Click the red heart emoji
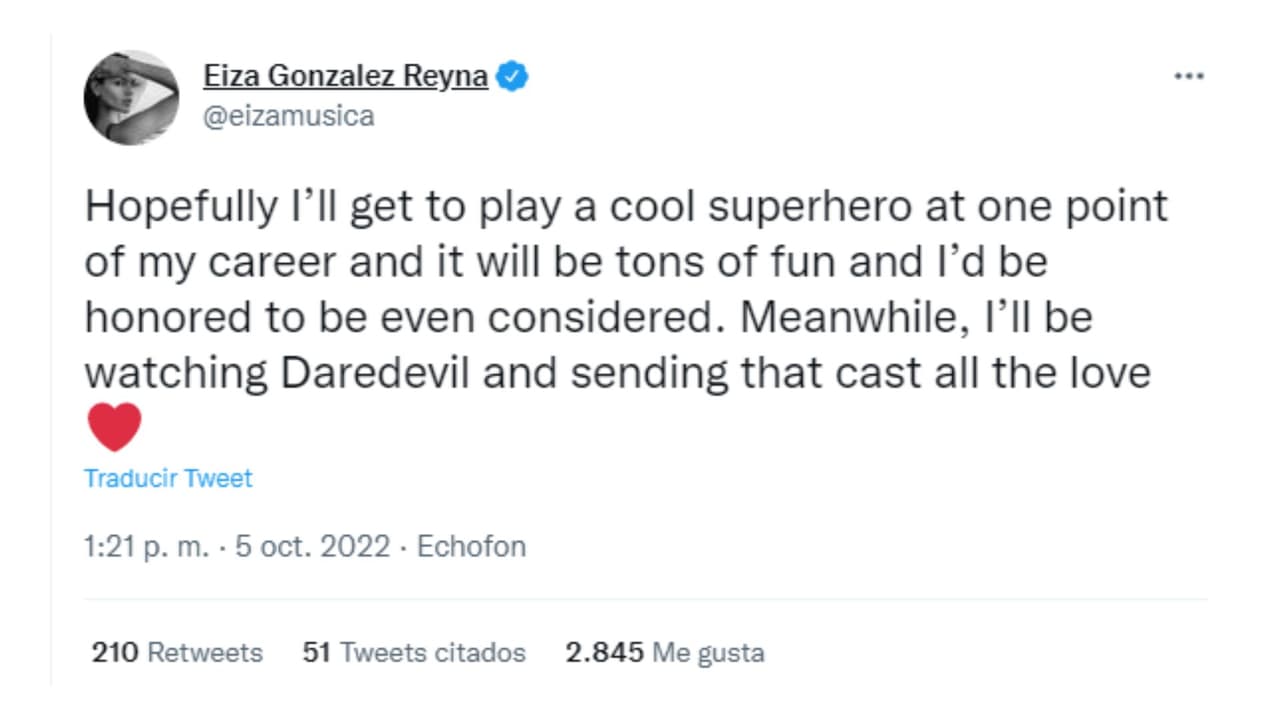1280x720 pixels. [x=114, y=428]
